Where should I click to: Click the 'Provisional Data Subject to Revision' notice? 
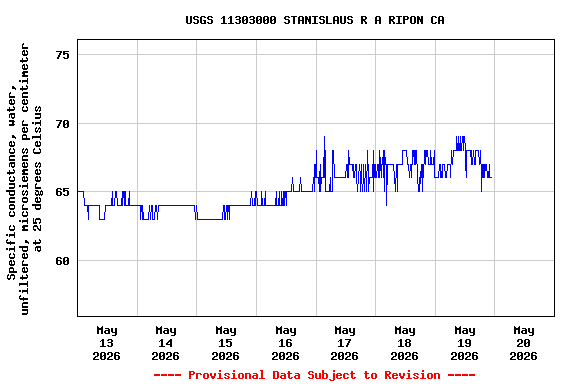click(314, 375)
